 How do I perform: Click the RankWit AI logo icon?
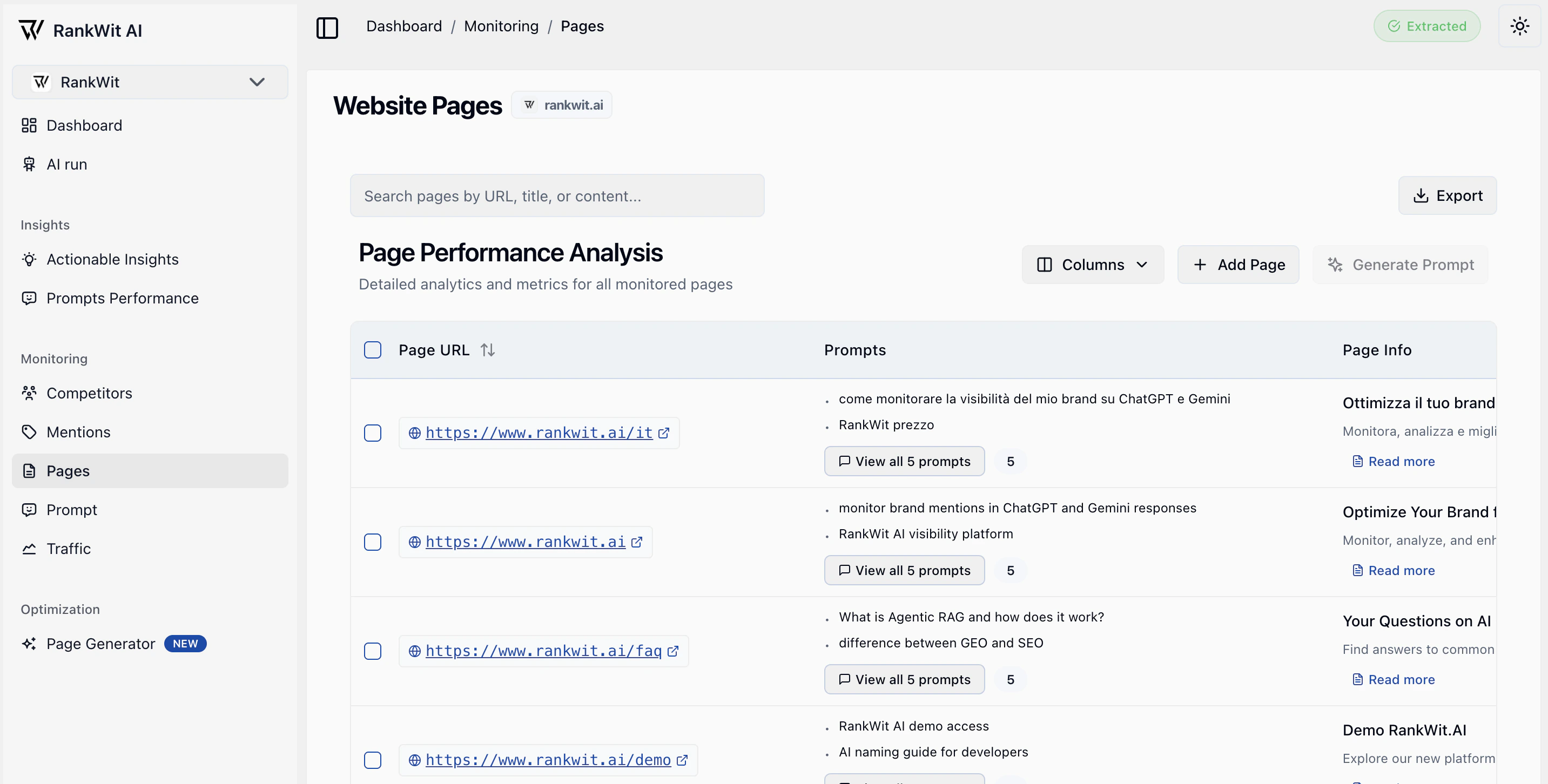click(x=31, y=30)
